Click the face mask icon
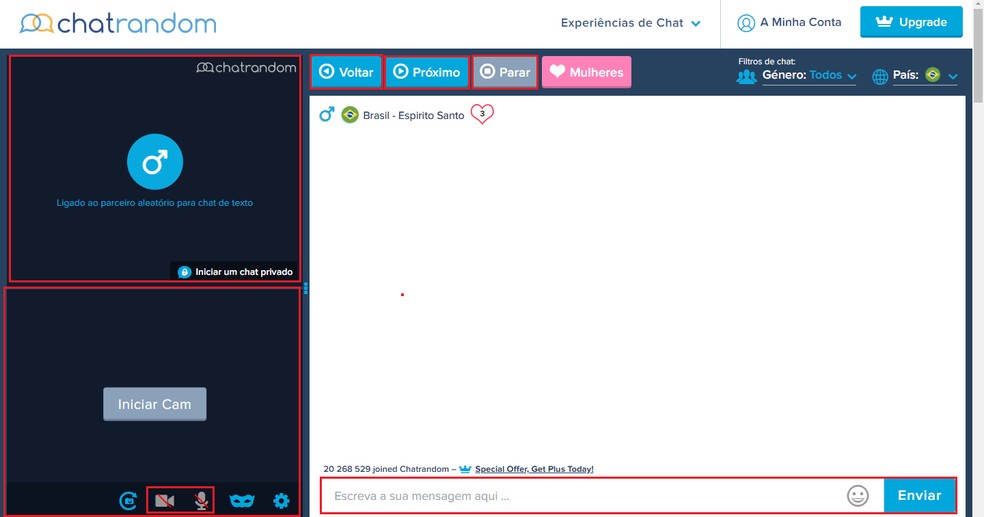 [x=242, y=501]
